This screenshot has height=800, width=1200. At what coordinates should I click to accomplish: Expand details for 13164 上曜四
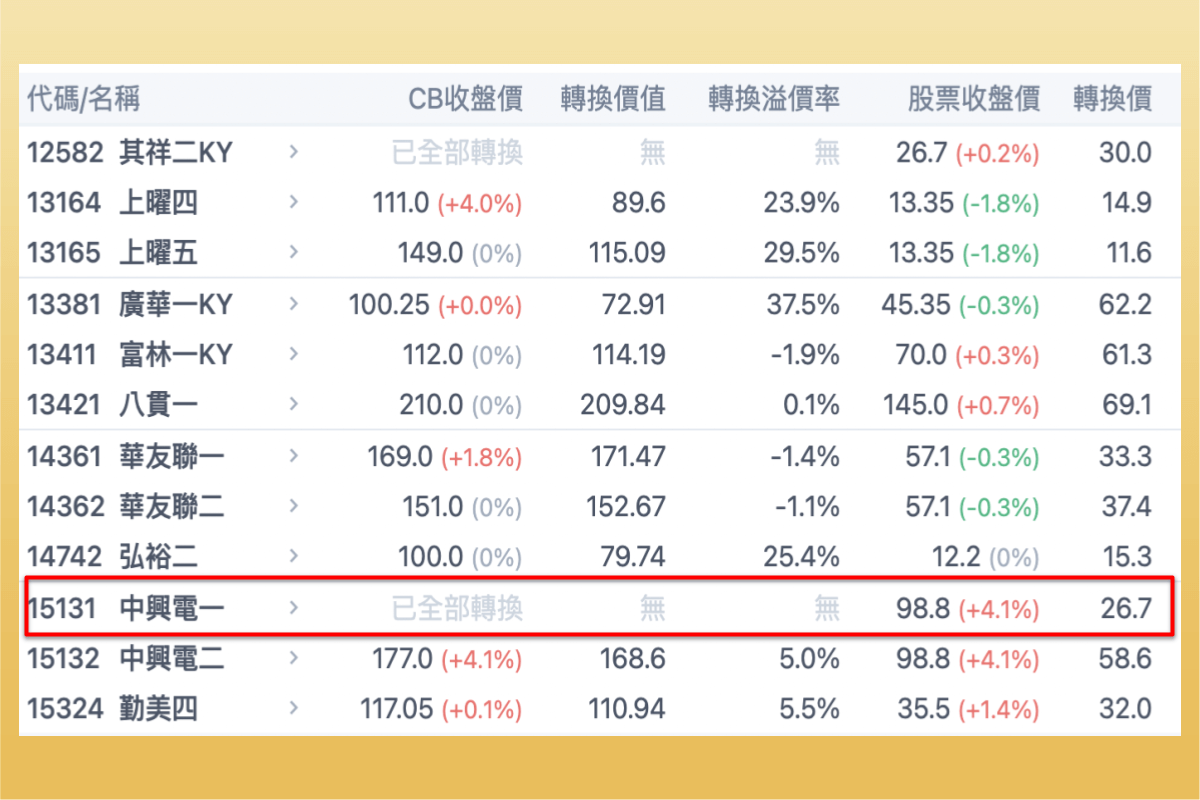[293, 202]
